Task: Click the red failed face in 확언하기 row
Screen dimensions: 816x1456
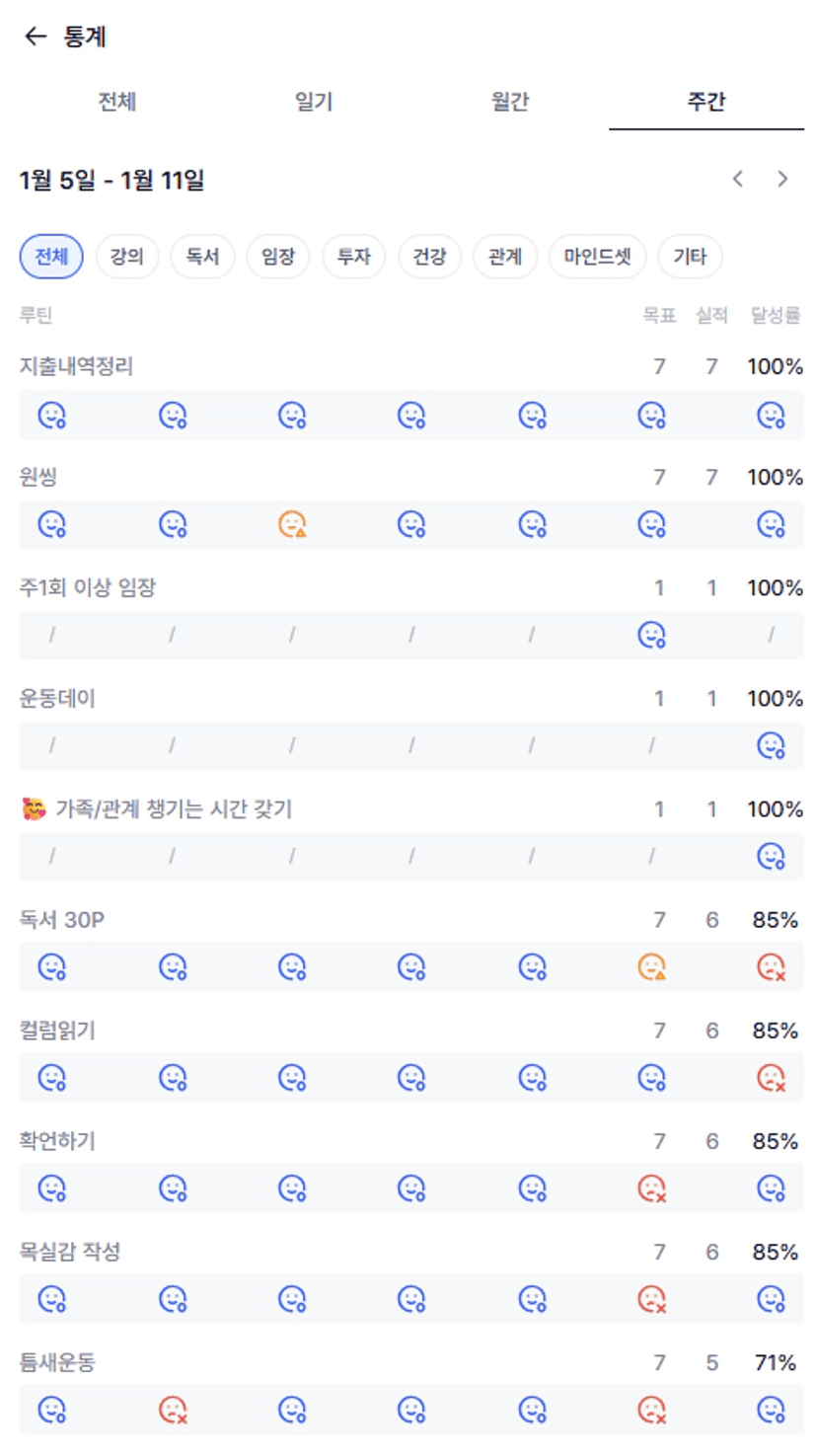Action: click(x=651, y=1188)
